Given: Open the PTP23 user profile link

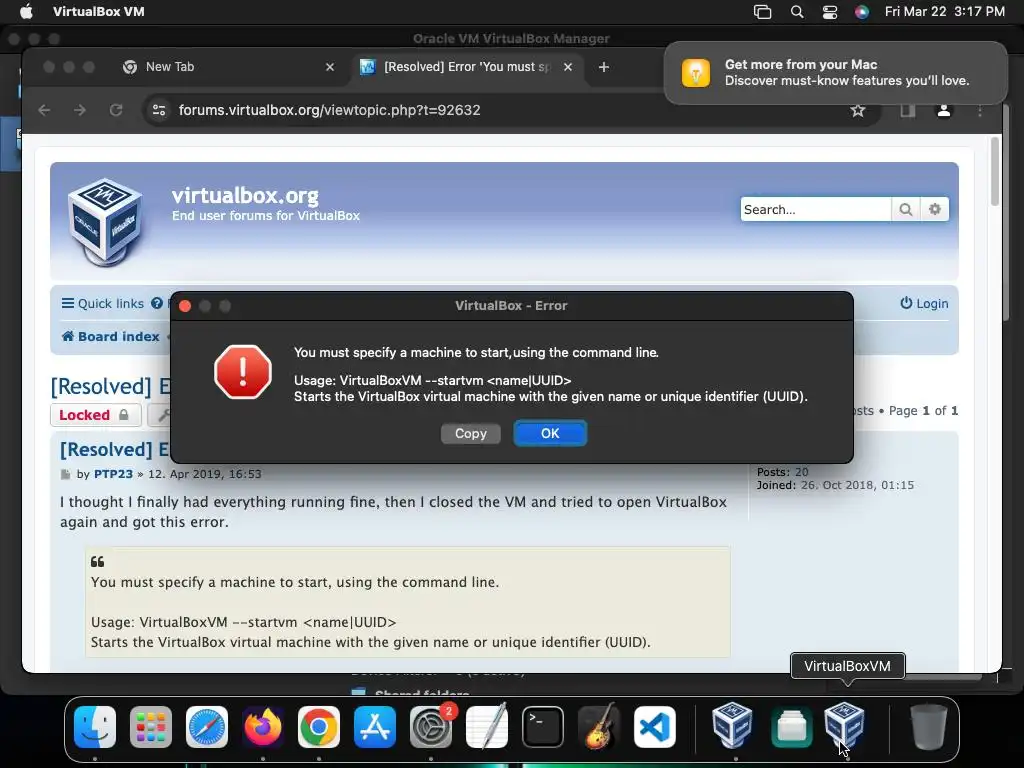Looking at the screenshot, I should pos(113,474).
